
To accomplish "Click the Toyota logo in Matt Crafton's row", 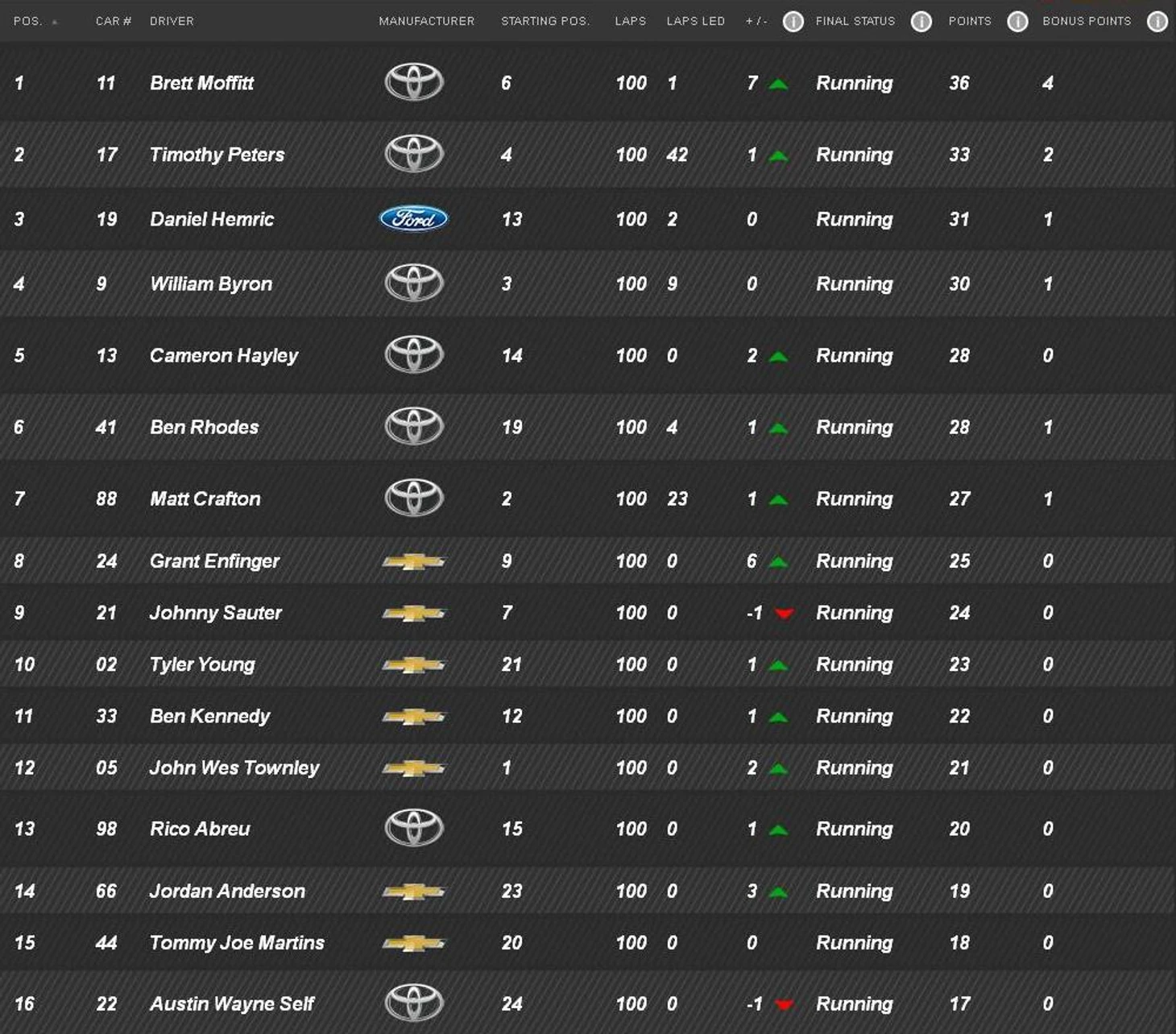I will [414, 498].
